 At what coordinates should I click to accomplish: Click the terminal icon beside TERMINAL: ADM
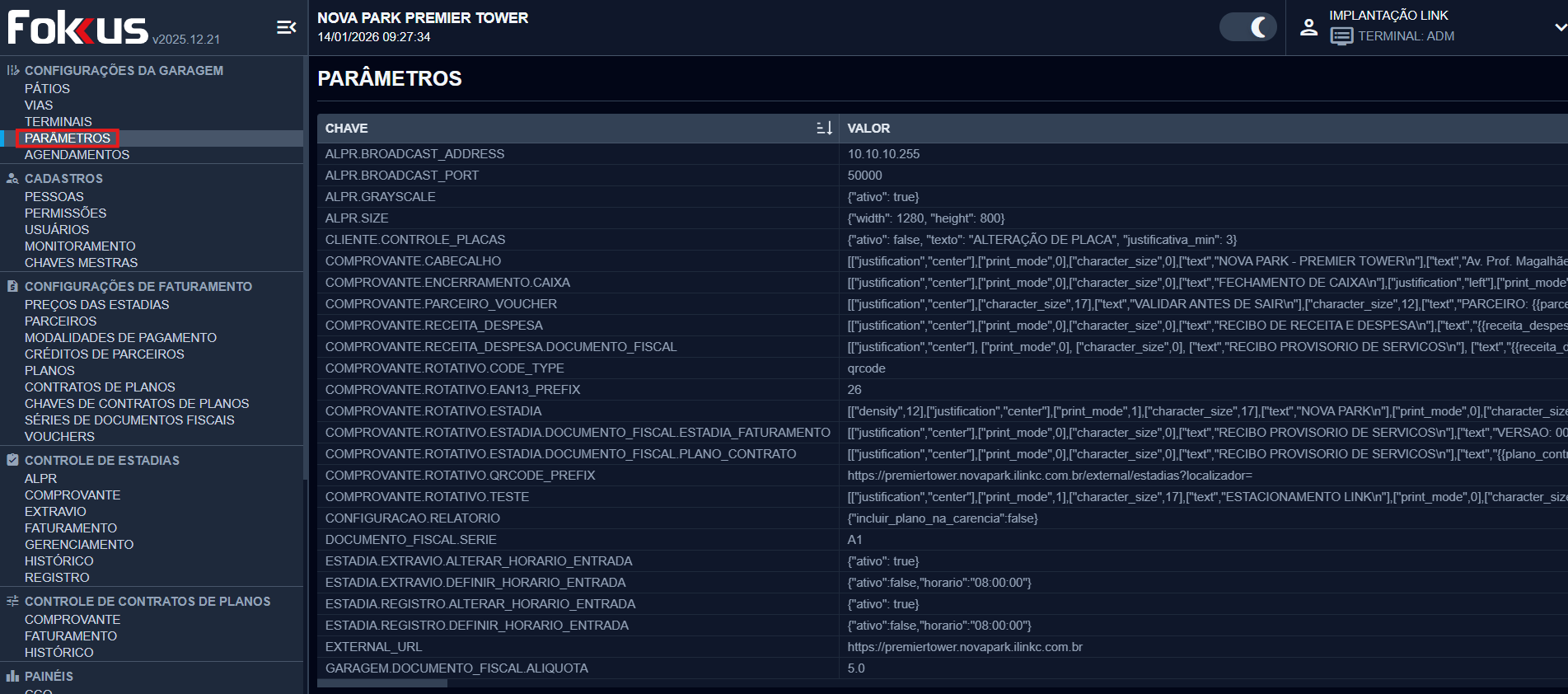click(x=1341, y=36)
